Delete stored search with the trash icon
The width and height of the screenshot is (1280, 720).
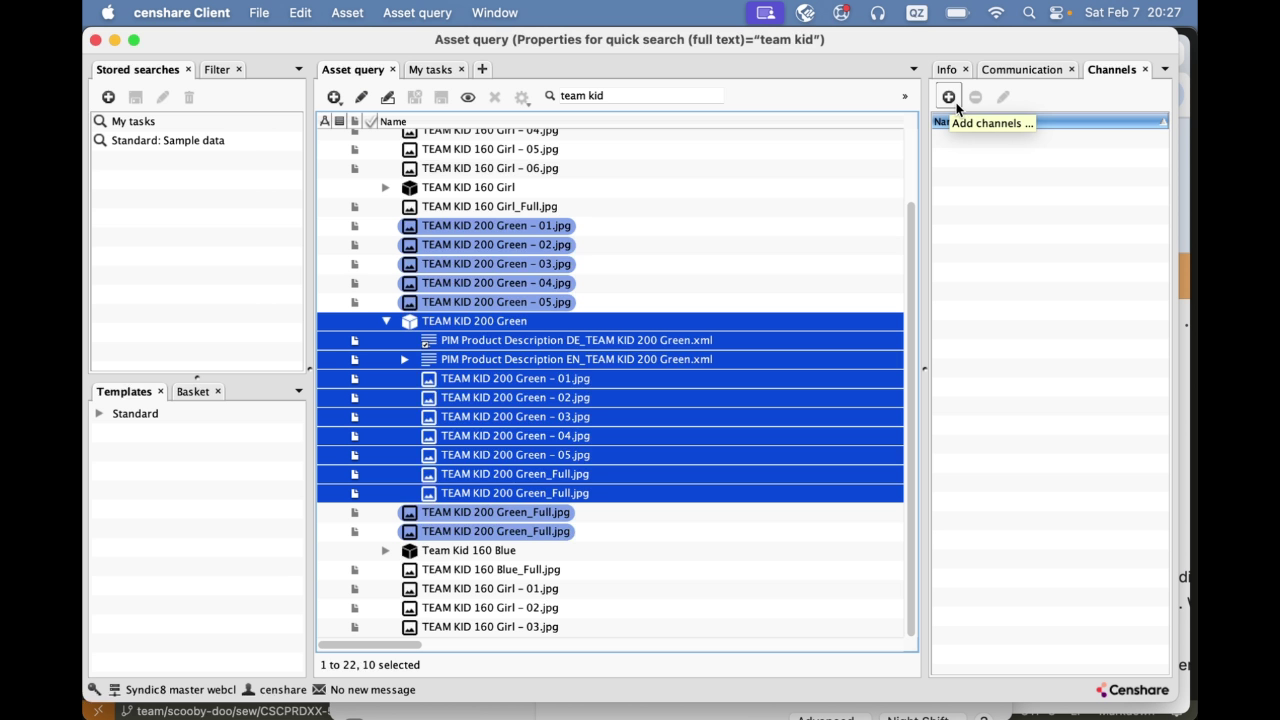[188, 97]
